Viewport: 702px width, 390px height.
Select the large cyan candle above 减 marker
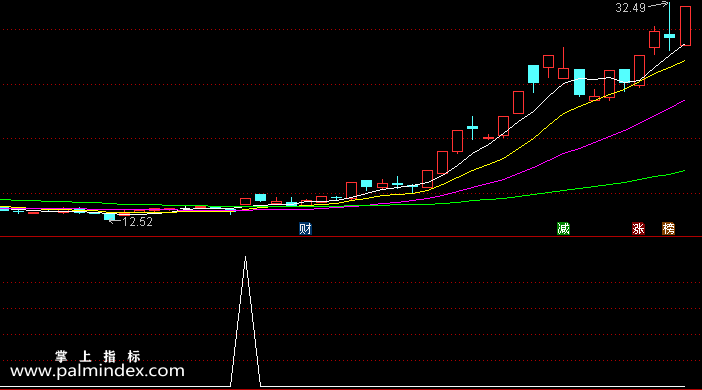(x=579, y=82)
